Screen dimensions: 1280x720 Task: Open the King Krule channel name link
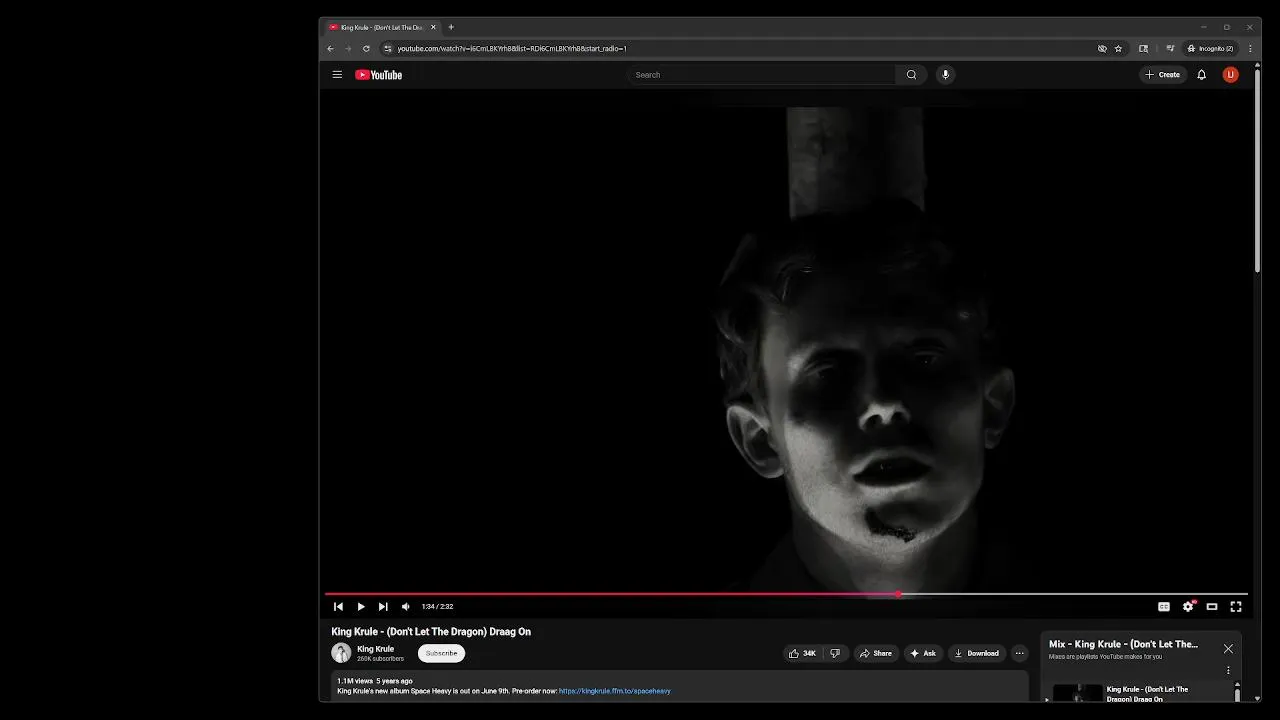375,649
